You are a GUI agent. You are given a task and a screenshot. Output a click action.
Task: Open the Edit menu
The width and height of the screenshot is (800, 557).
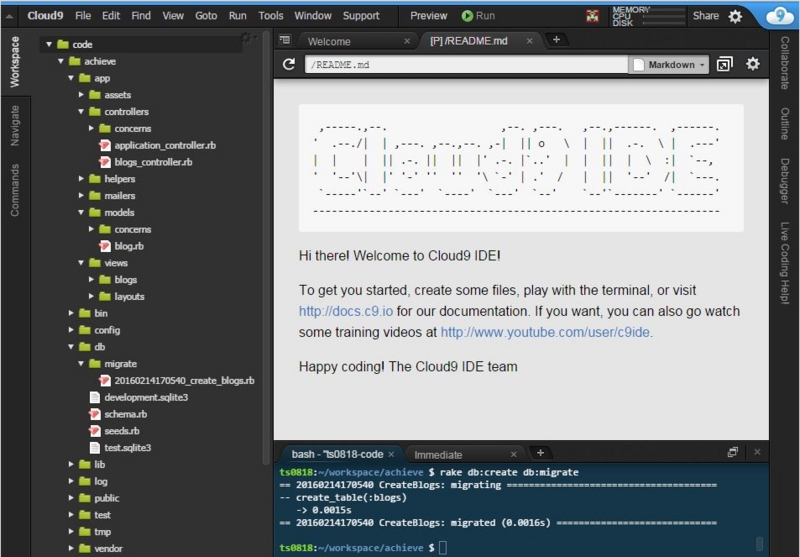point(111,16)
